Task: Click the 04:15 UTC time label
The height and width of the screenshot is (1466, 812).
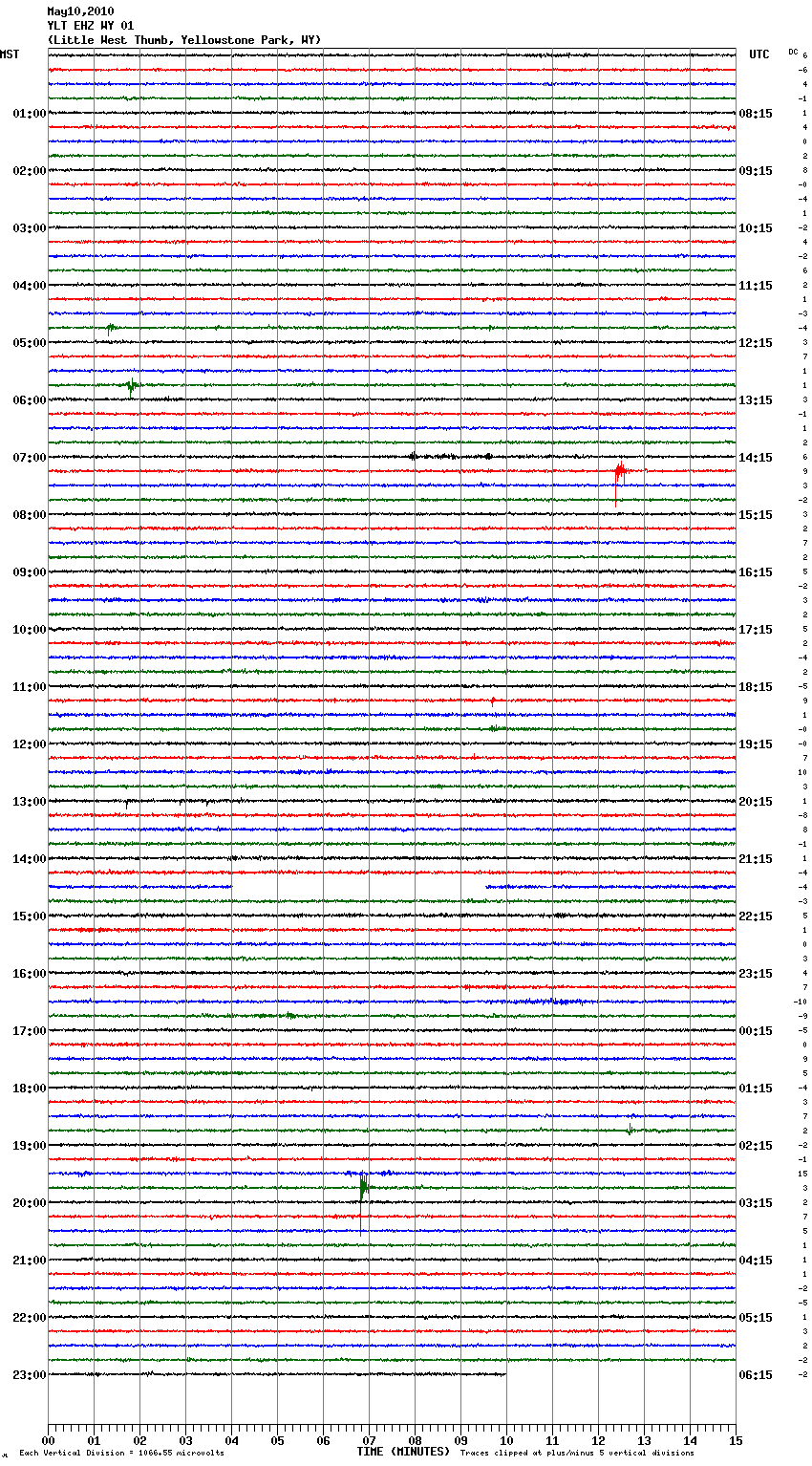Action: [756, 1261]
